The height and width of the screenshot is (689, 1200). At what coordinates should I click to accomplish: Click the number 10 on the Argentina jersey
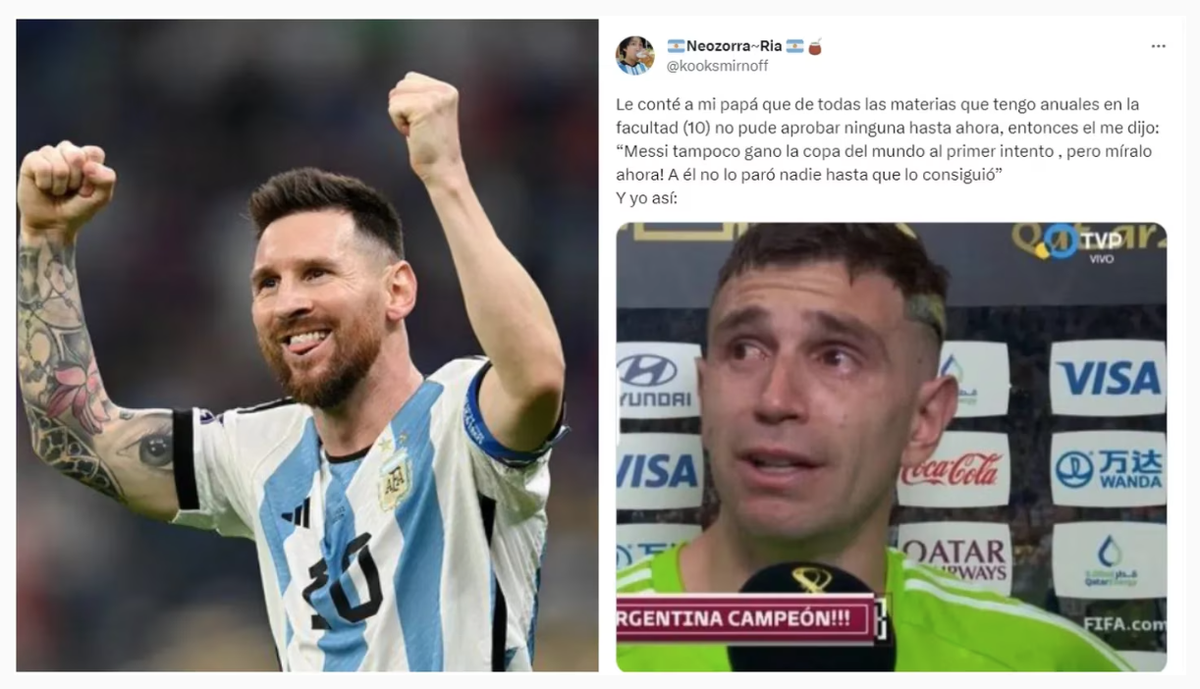click(341, 580)
